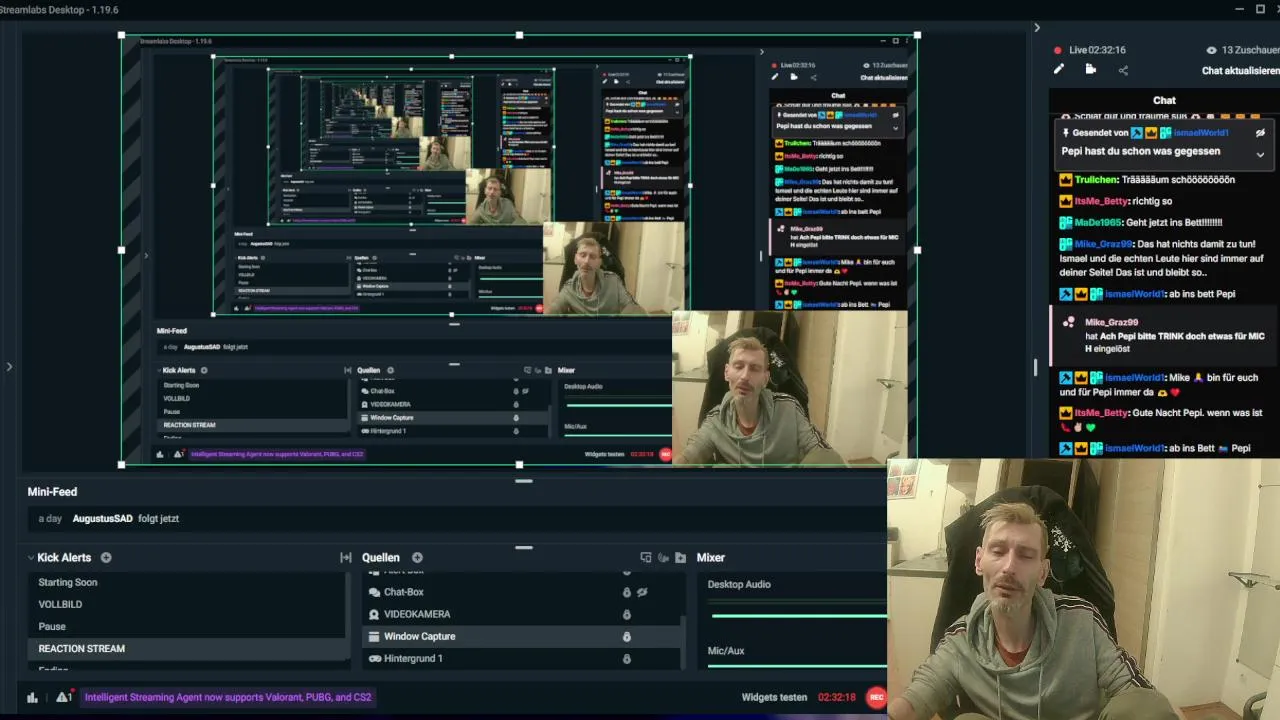
Task: Click the large webcam overlay
Action: pyautogui.click(x=1083, y=589)
